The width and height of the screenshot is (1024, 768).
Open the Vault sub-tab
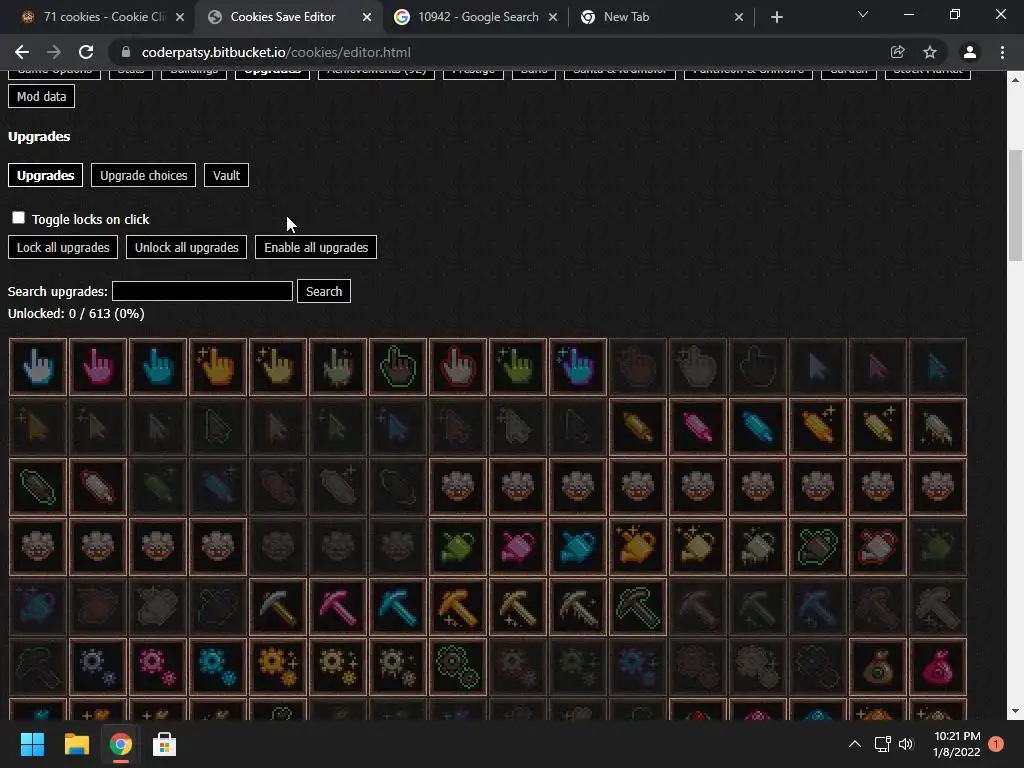226,175
